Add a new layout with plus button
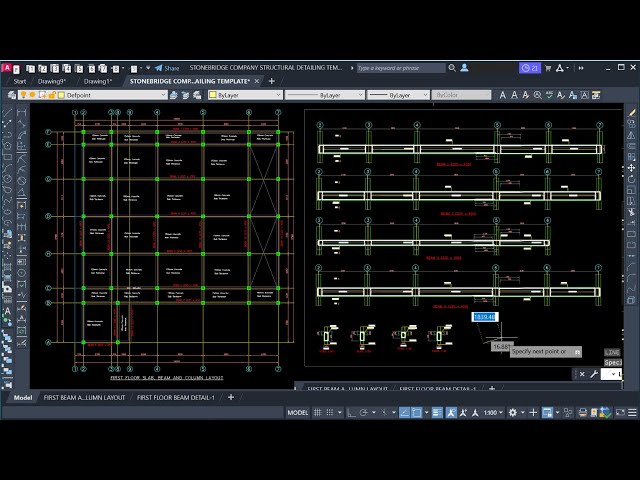This screenshot has height=480, width=640. tap(231, 397)
